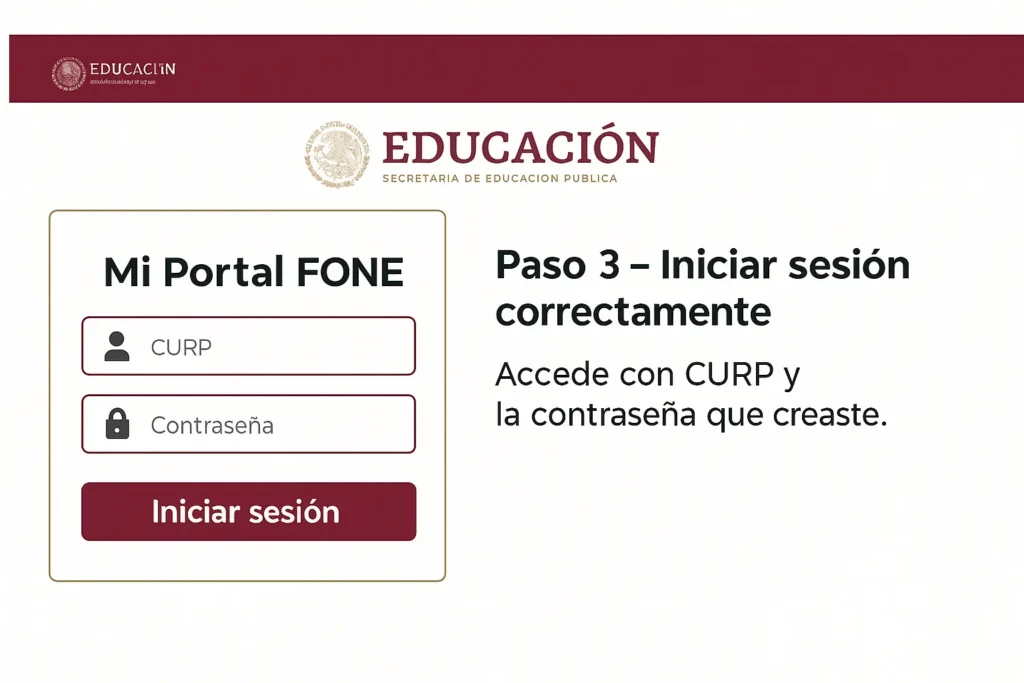Click the government seal in the top banner

(x=68, y=70)
